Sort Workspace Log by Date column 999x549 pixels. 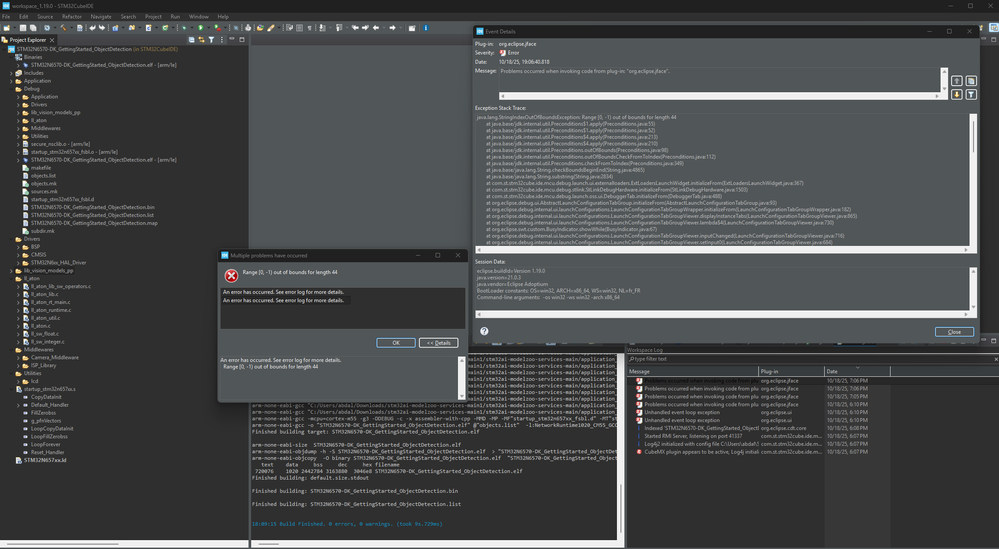pos(857,371)
